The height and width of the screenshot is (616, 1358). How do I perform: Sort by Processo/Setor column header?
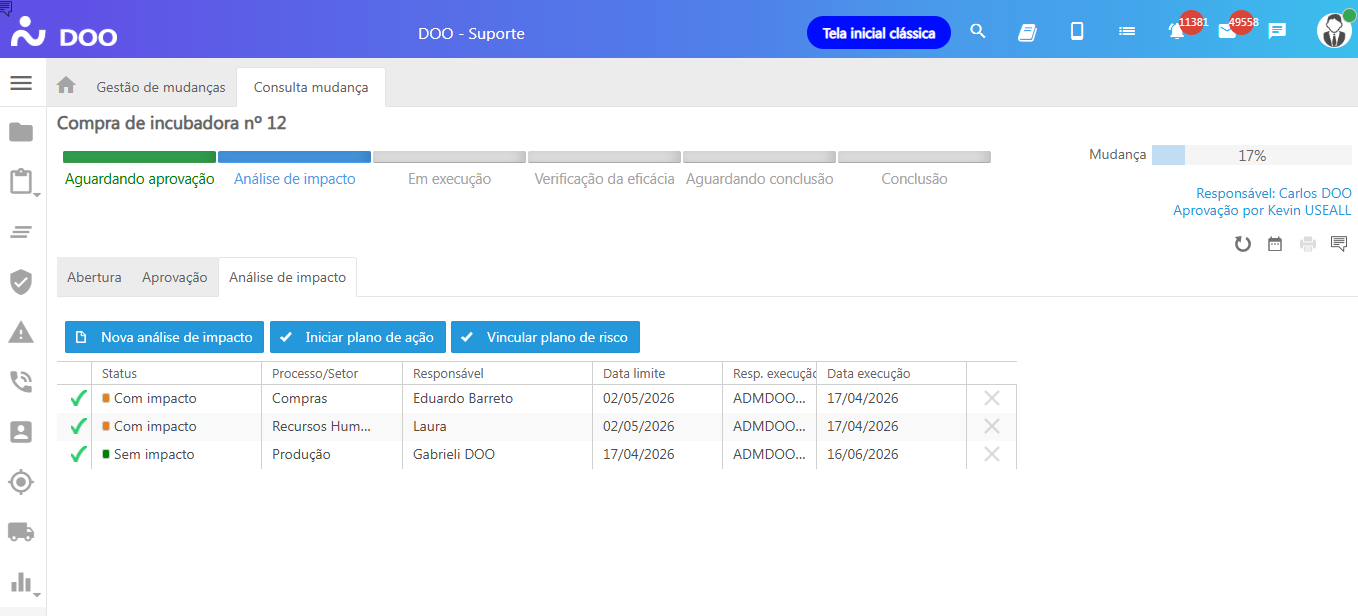[x=331, y=373]
